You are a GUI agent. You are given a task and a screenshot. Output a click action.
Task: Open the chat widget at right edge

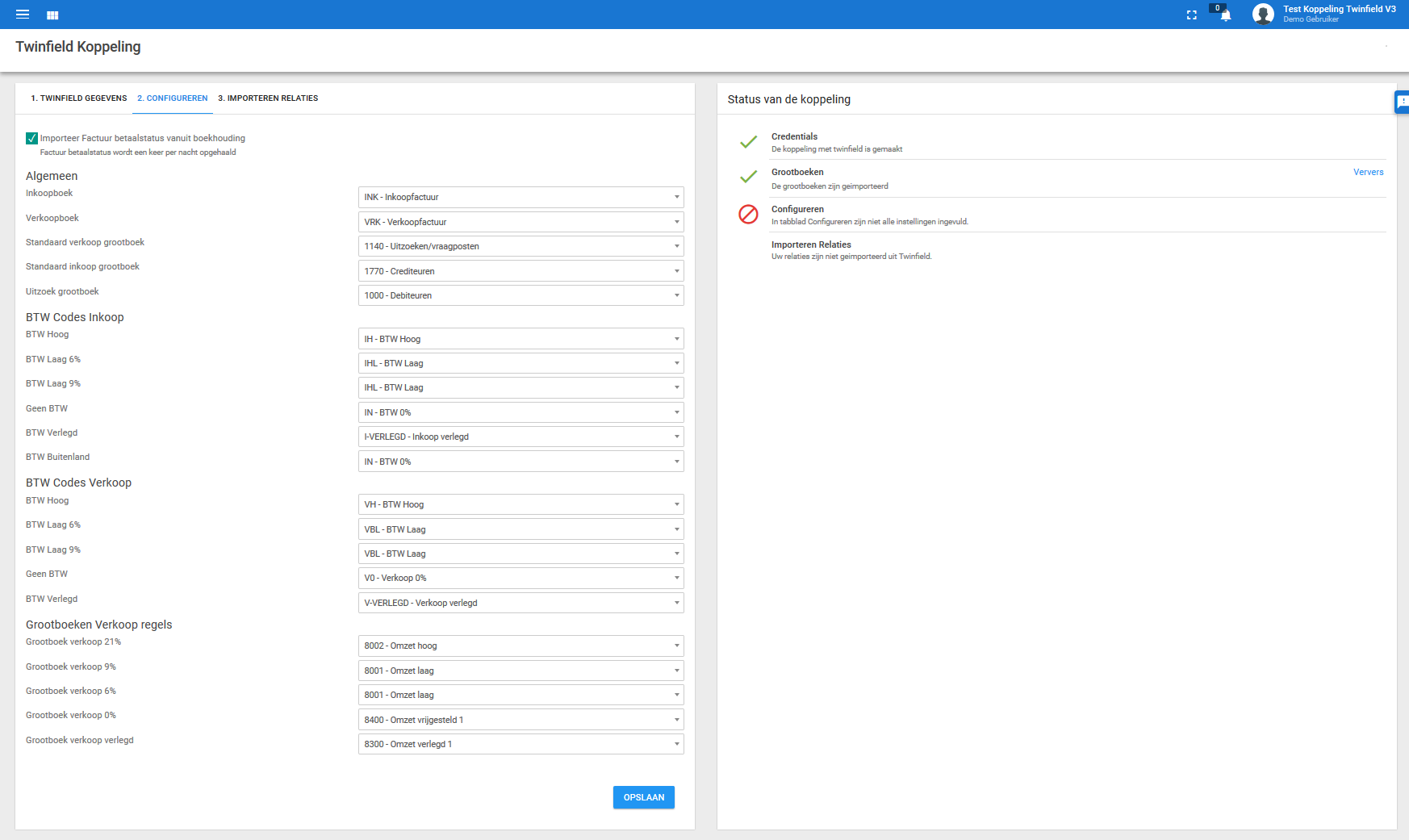point(1402,102)
